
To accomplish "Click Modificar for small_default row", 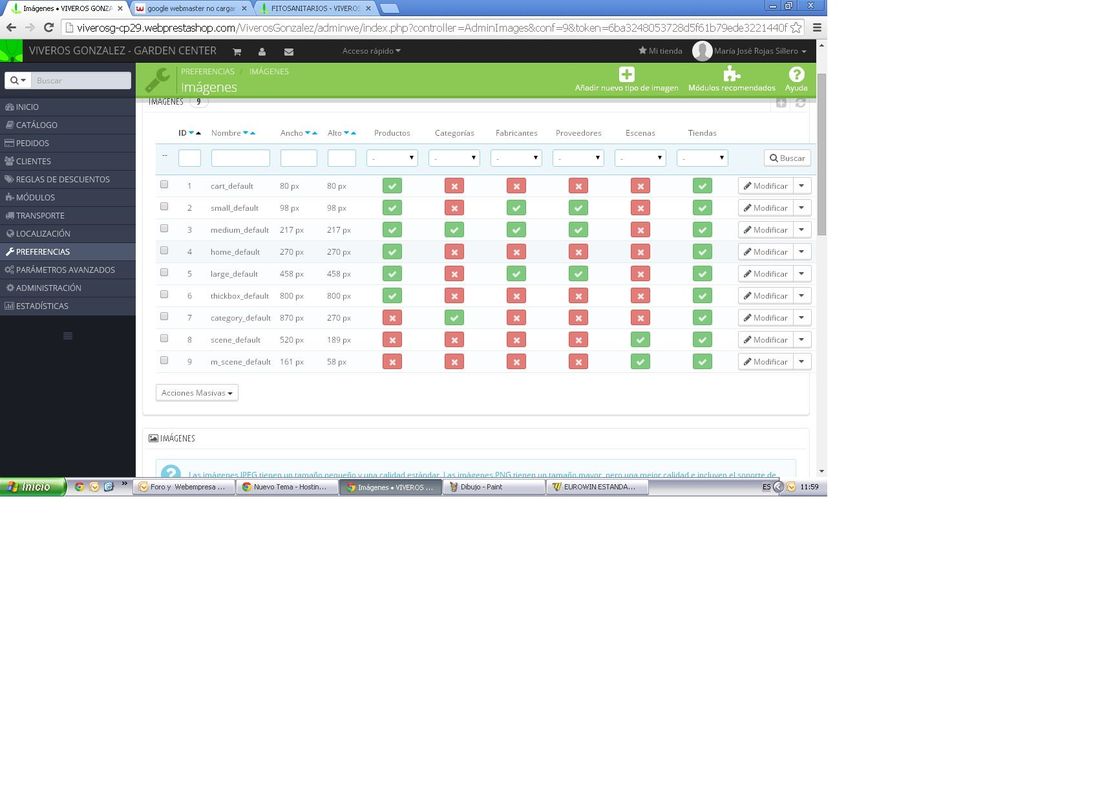I will 765,208.
